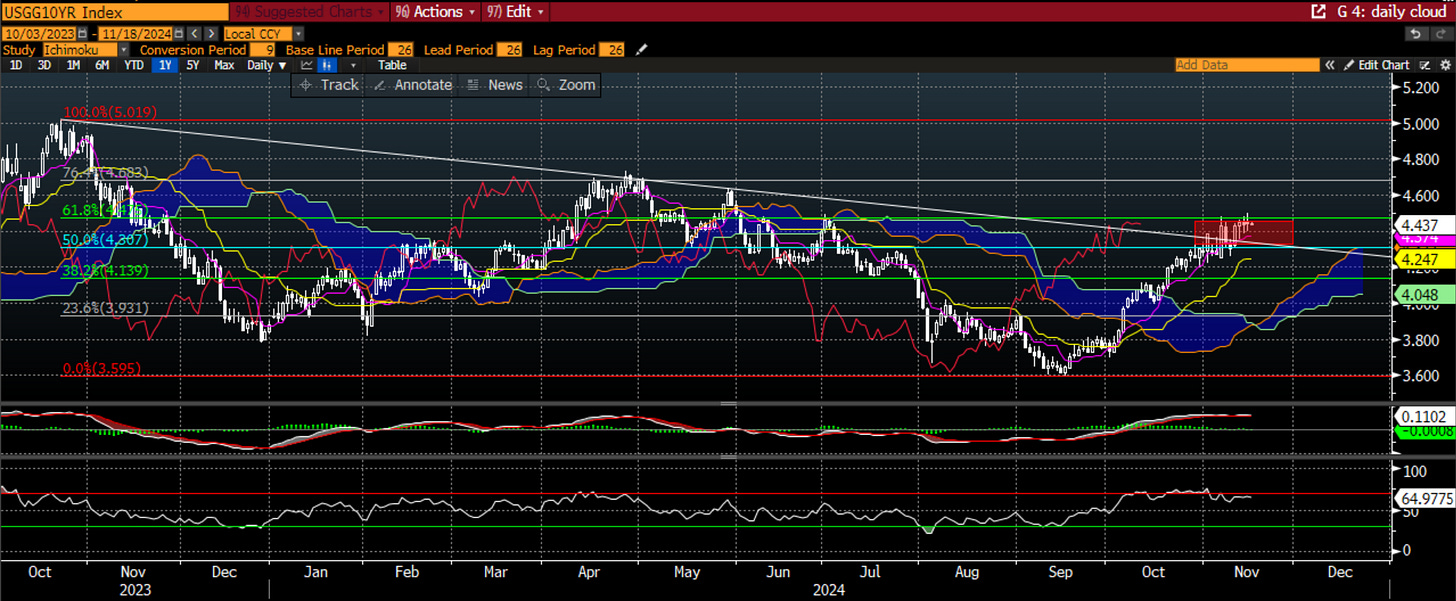
Task: Edit study parameters with pencil icon
Action: (x=641, y=50)
